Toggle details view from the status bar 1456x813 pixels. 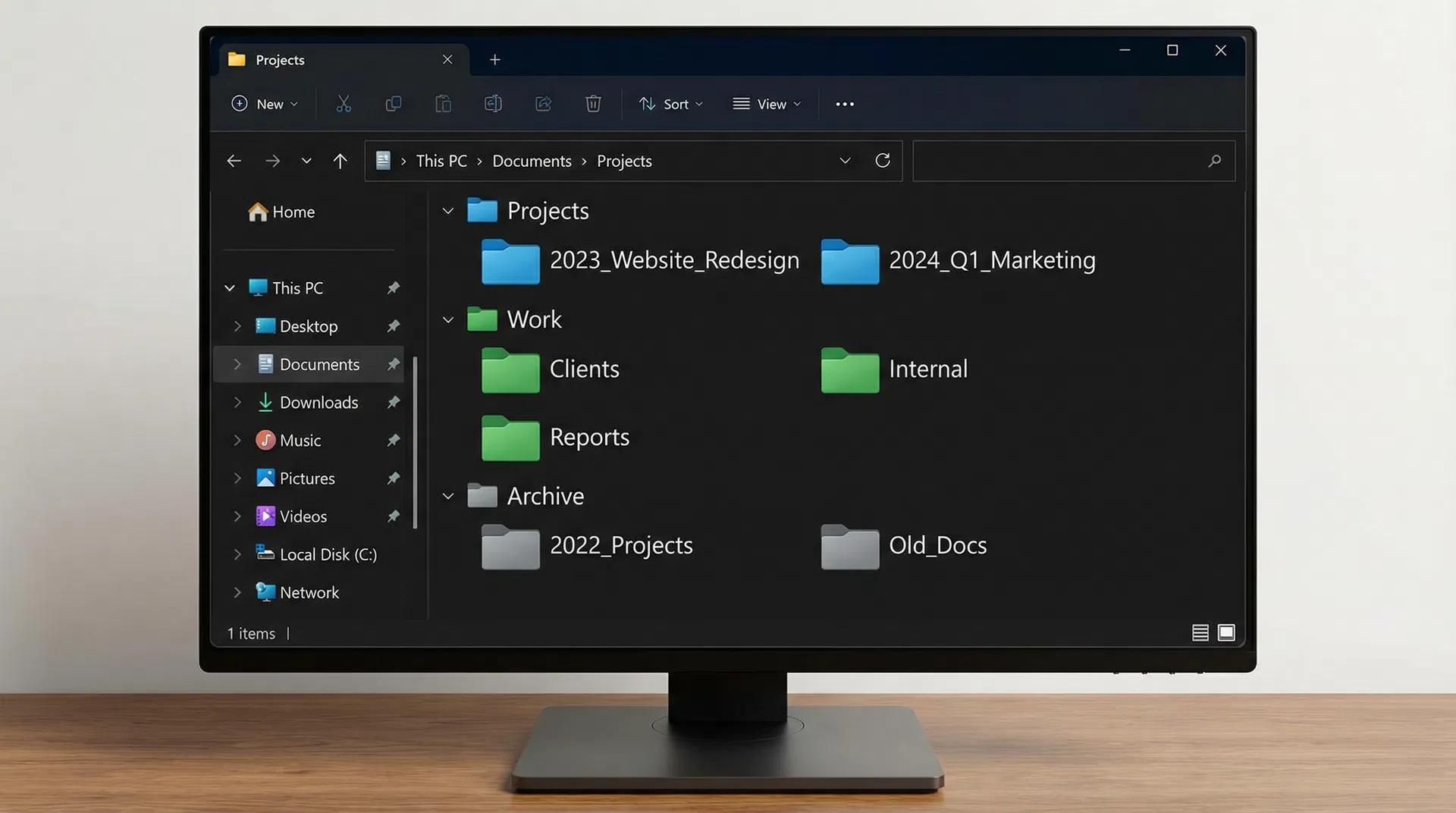point(1200,632)
